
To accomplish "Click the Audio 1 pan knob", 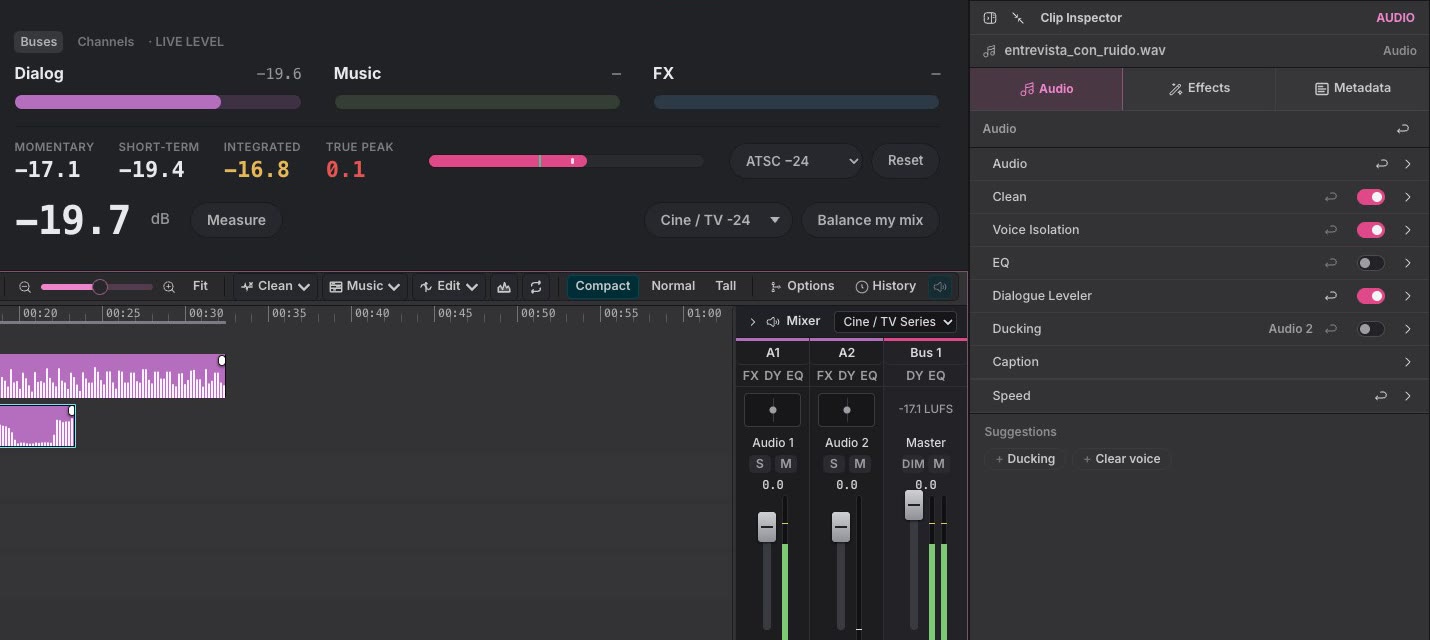I will click(772, 410).
